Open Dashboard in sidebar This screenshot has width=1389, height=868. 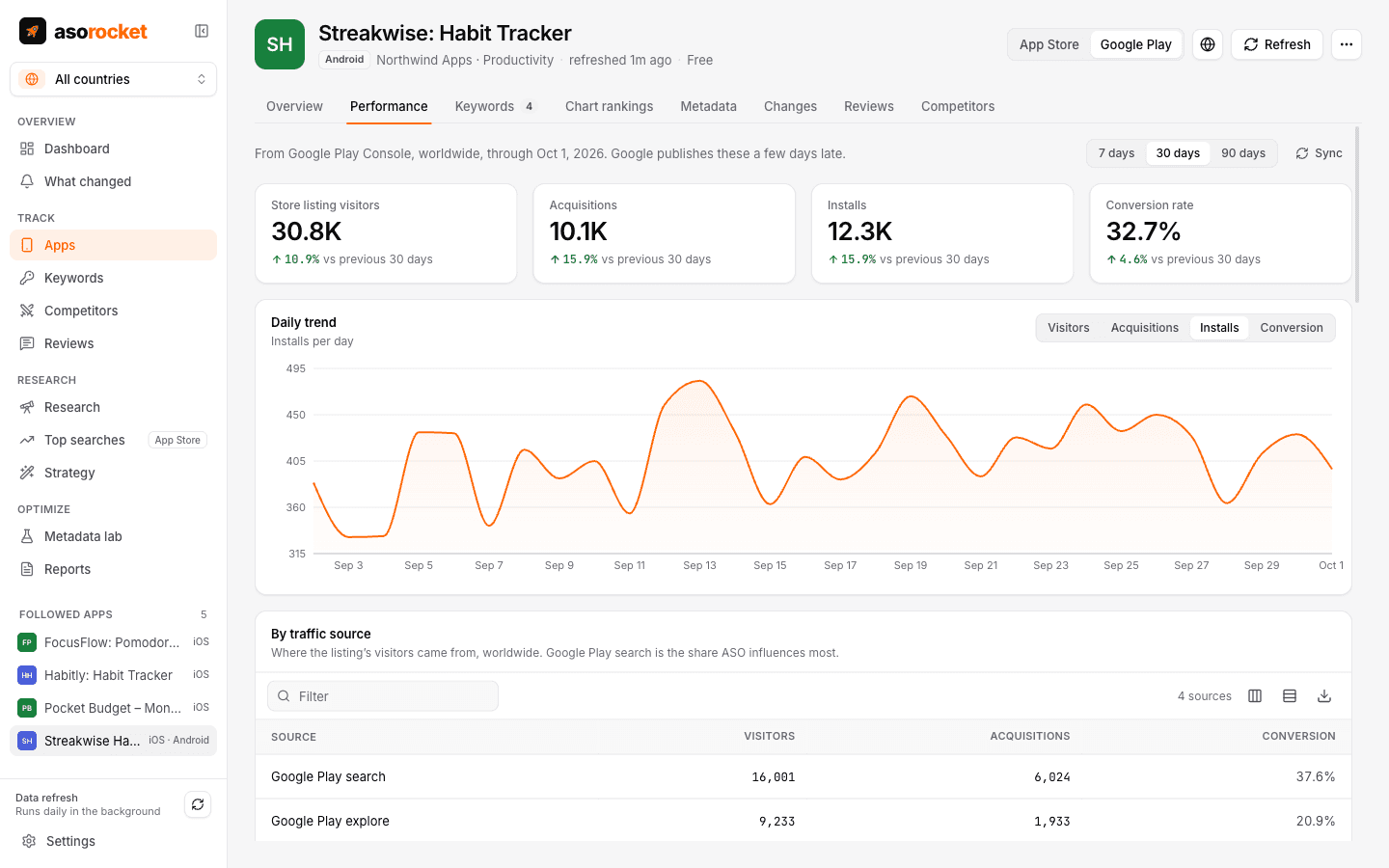coord(114,149)
